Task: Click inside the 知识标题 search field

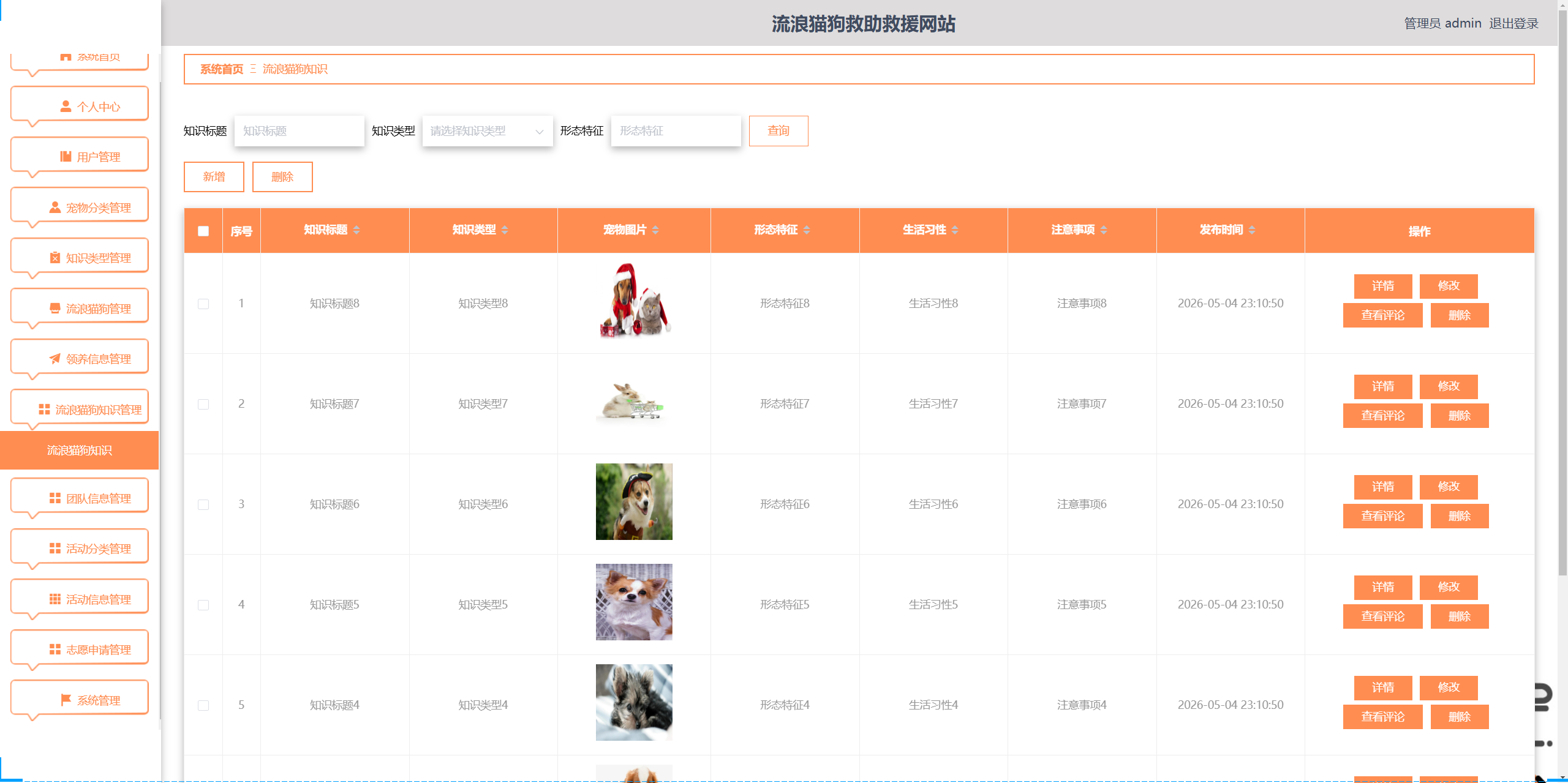Action: 299,130
